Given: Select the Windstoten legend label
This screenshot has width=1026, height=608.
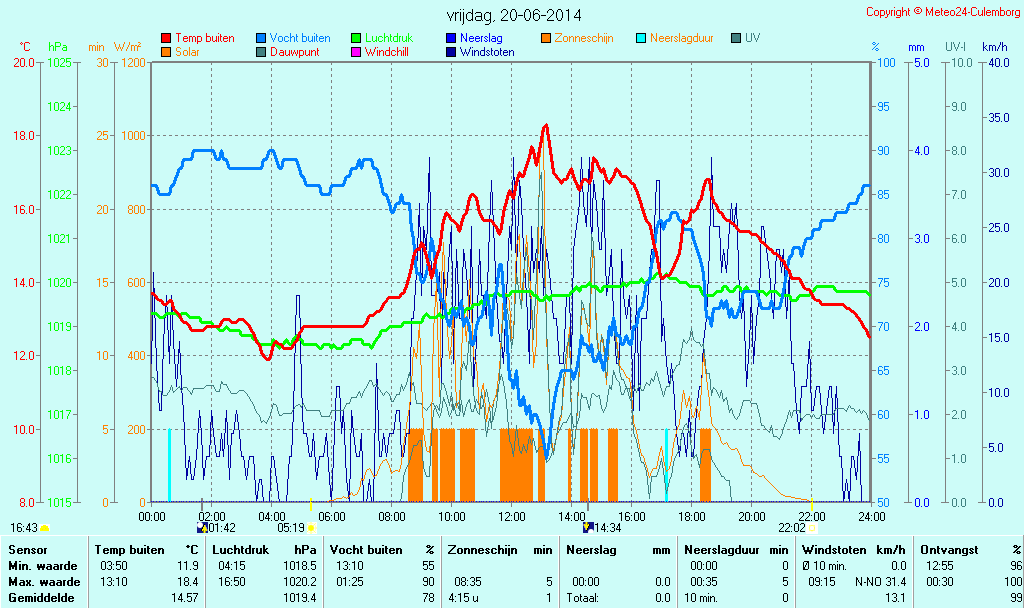Looking at the screenshot, I should (x=487, y=52).
